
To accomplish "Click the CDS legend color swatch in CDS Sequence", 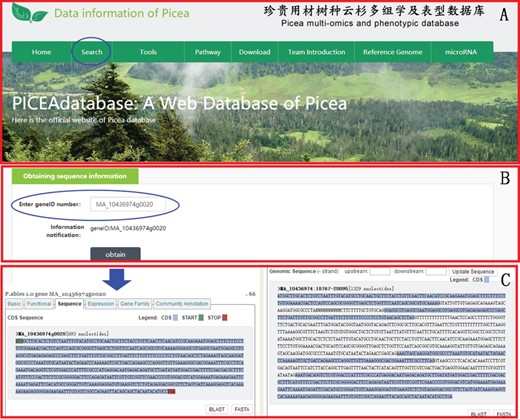I will (175, 318).
